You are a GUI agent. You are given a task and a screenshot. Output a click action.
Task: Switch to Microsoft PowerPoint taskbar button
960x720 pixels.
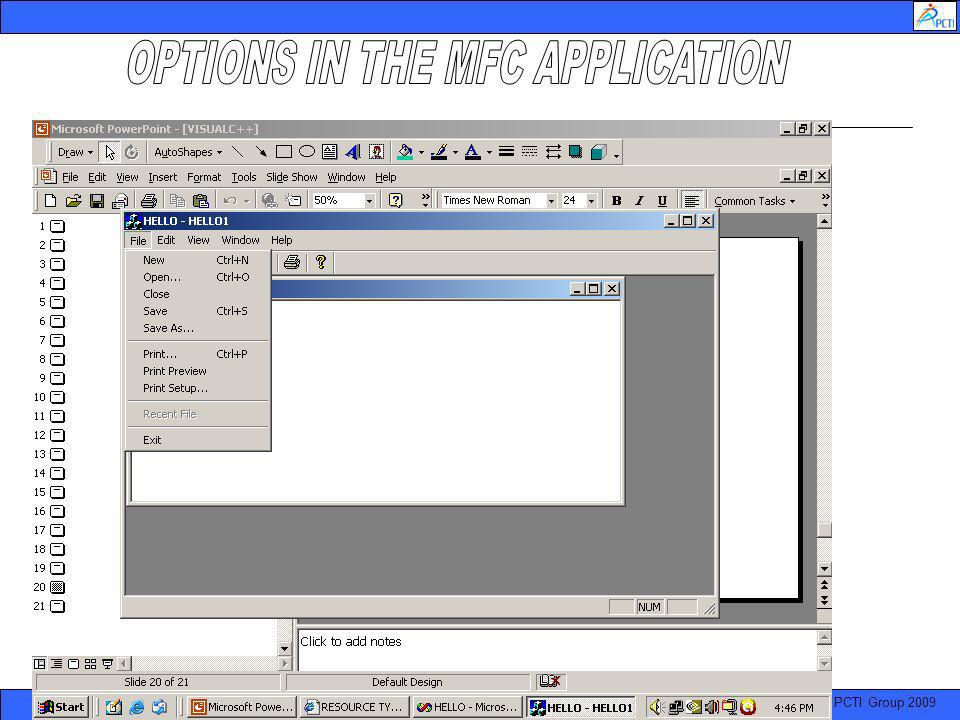(x=241, y=707)
